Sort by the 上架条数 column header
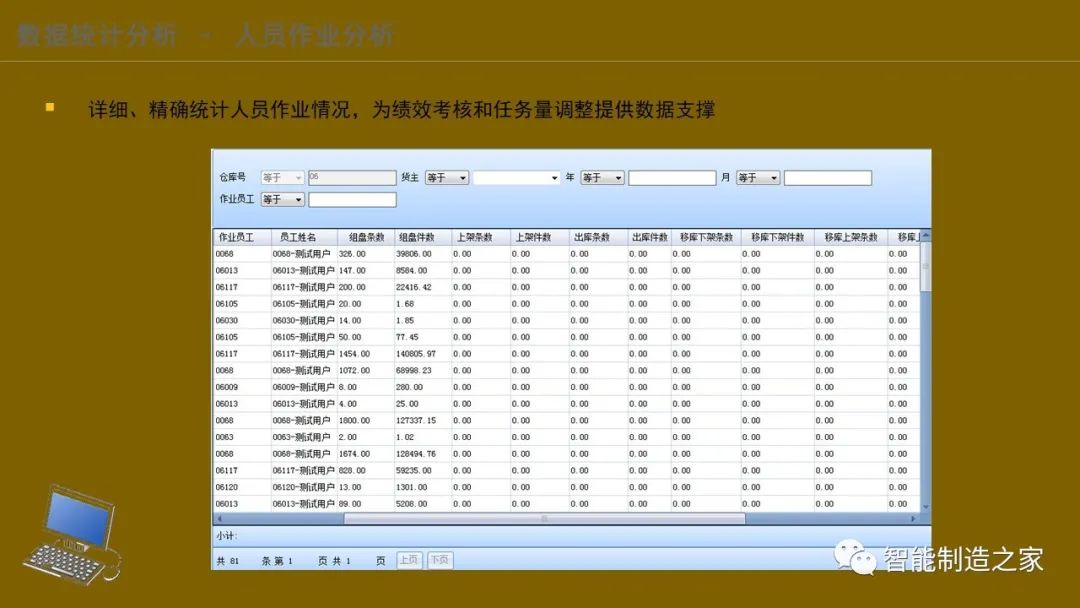The height and width of the screenshot is (608, 1080). tap(478, 236)
